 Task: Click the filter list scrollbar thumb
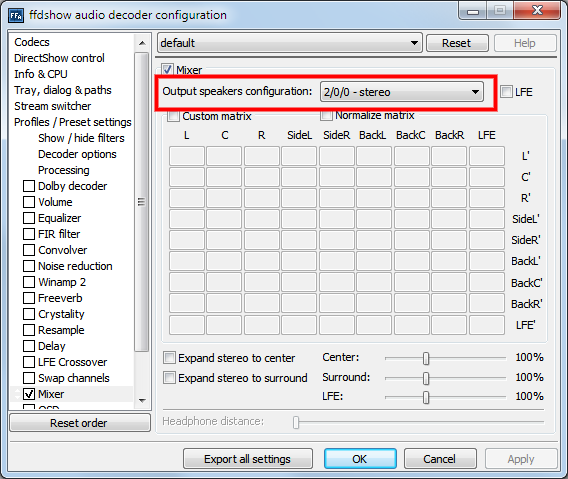(x=142, y=202)
